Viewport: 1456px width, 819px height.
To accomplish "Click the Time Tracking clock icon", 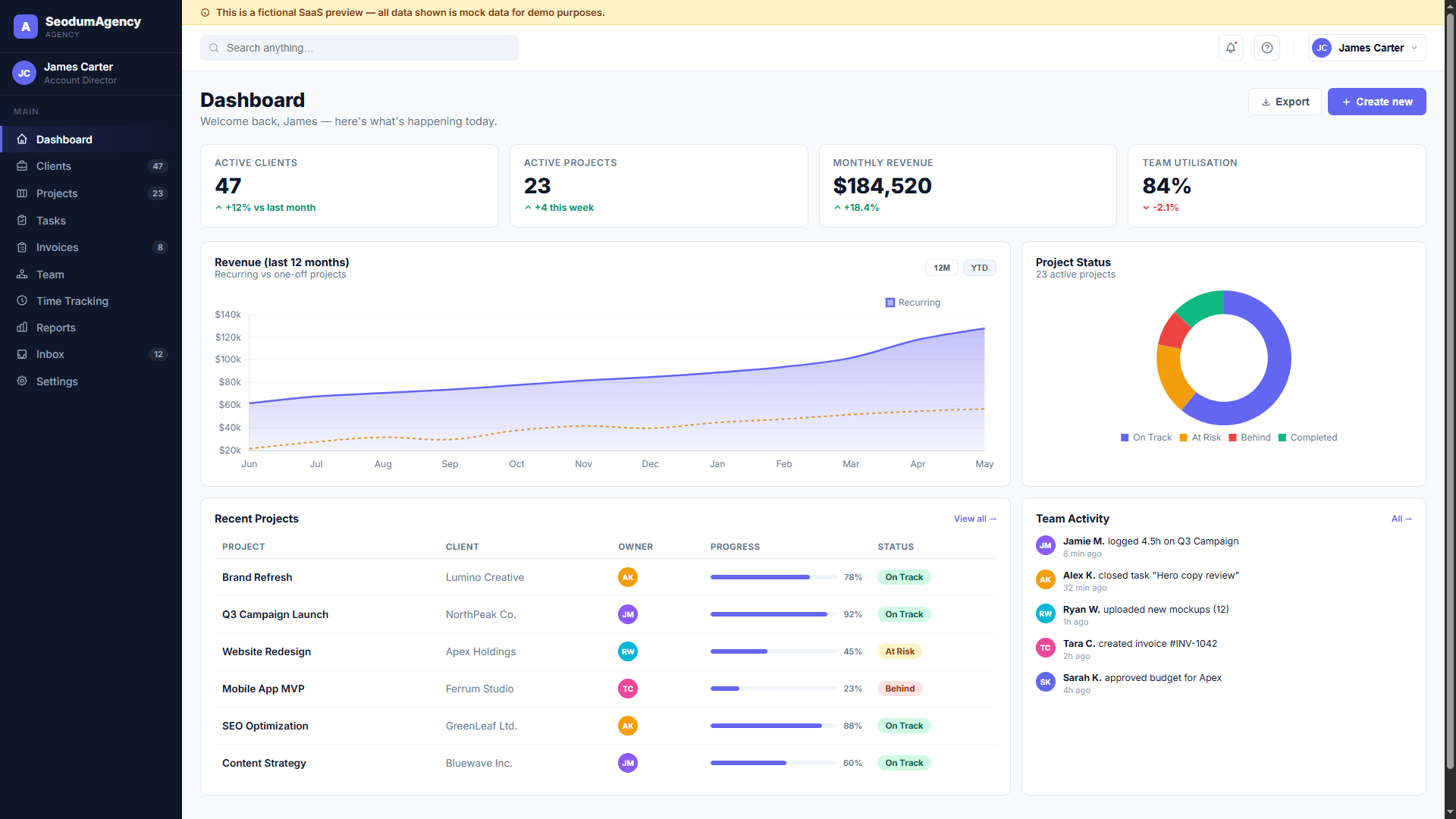I will pyautogui.click(x=22, y=301).
